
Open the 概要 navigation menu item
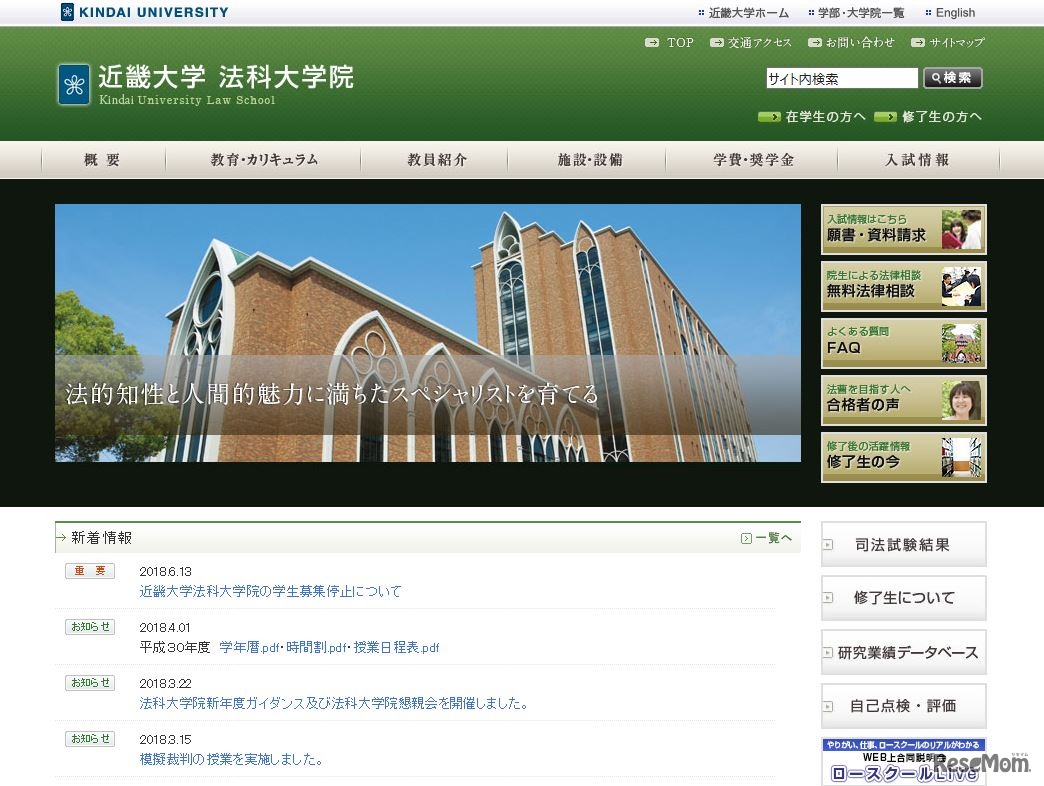pyautogui.click(x=101, y=159)
